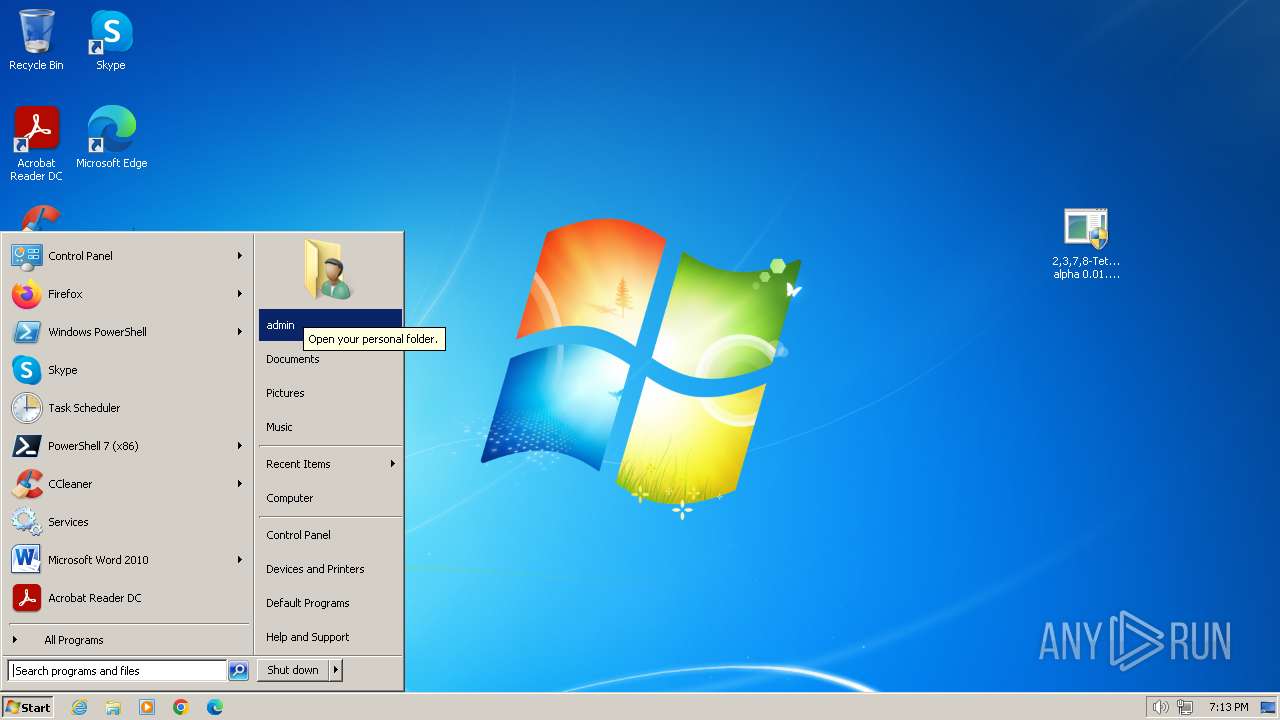Viewport: 1280px width, 720px height.
Task: Select Task Scheduler label in Start menu
Action: (x=84, y=408)
